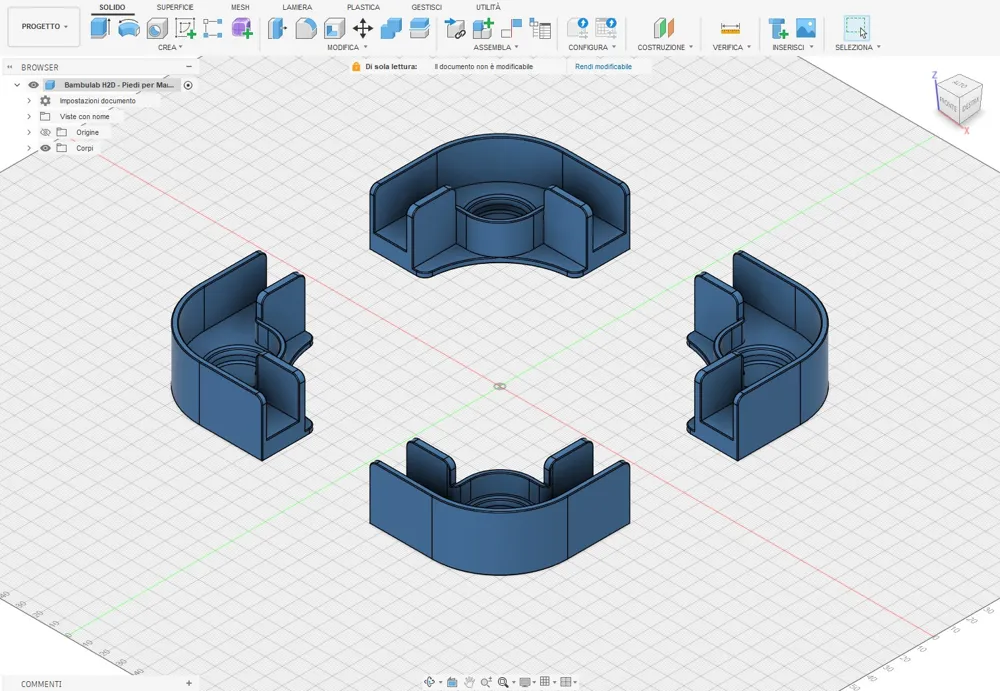Open the INSERISCI dropdown menu
1000x691 pixels.
(793, 47)
